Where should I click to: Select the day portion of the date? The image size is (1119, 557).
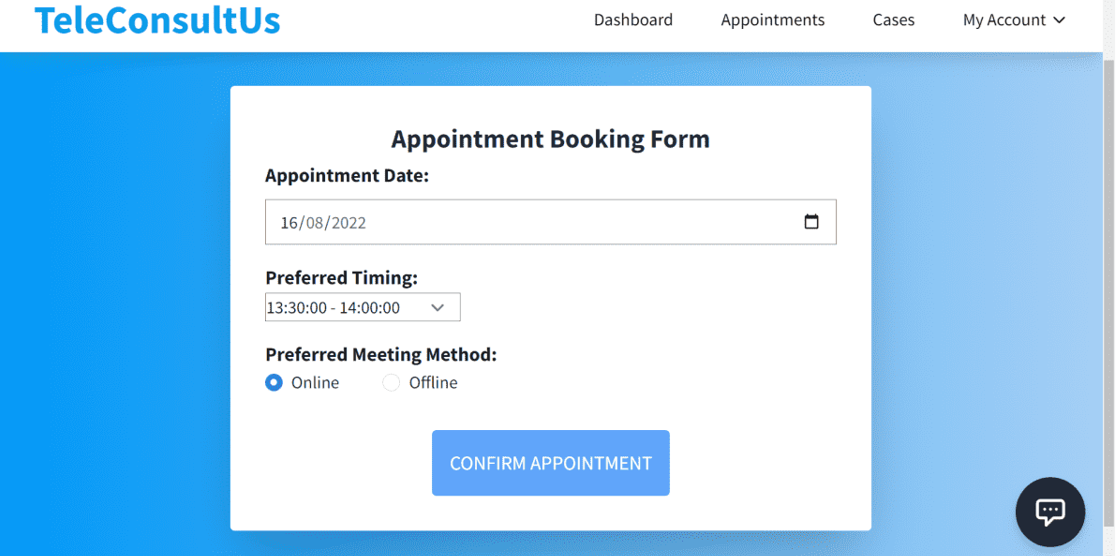point(288,223)
